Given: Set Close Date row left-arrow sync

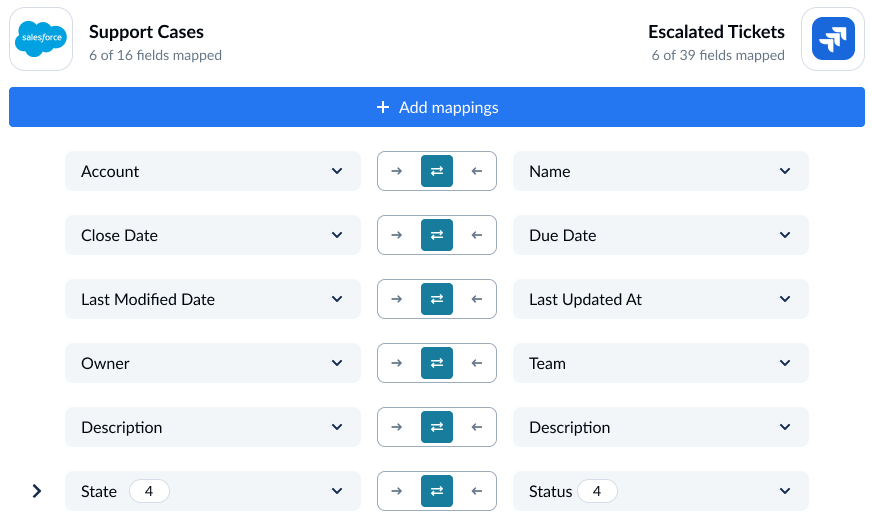Looking at the screenshot, I should click(477, 235).
